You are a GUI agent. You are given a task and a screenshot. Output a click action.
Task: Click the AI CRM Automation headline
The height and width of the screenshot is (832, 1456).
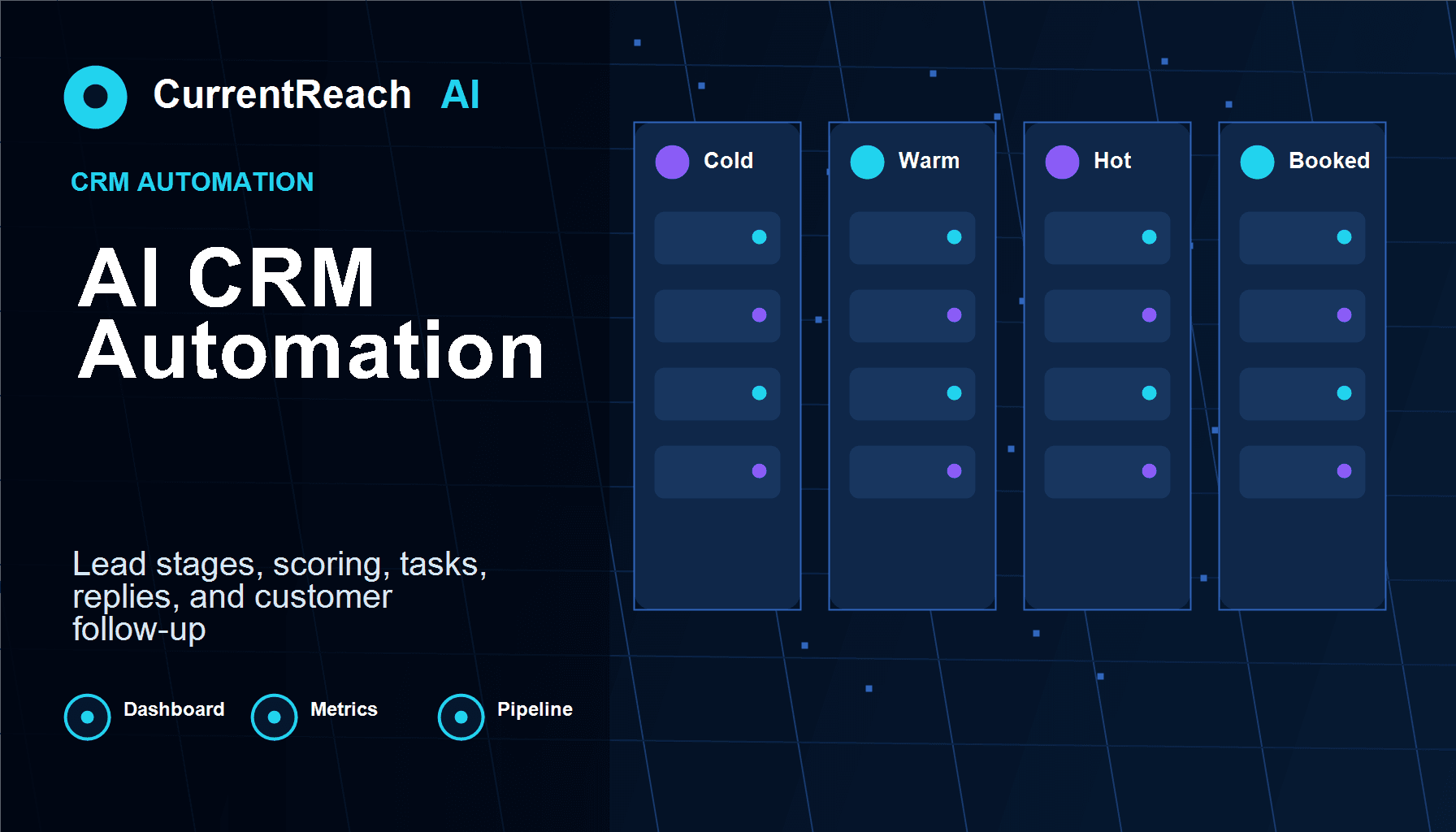point(310,314)
